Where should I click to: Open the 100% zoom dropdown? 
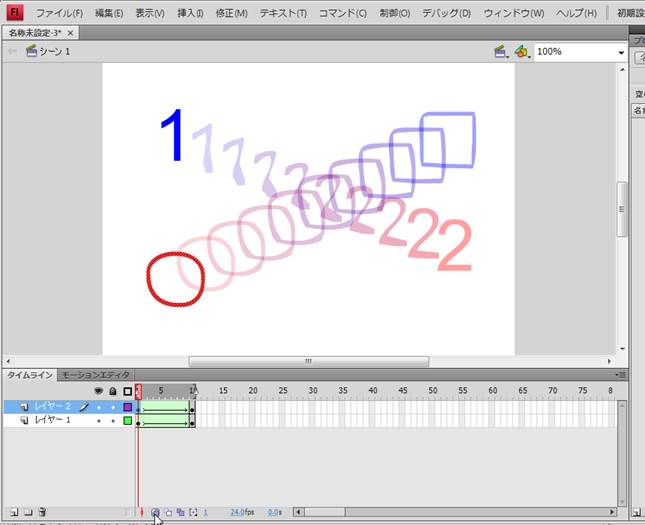click(x=620, y=52)
